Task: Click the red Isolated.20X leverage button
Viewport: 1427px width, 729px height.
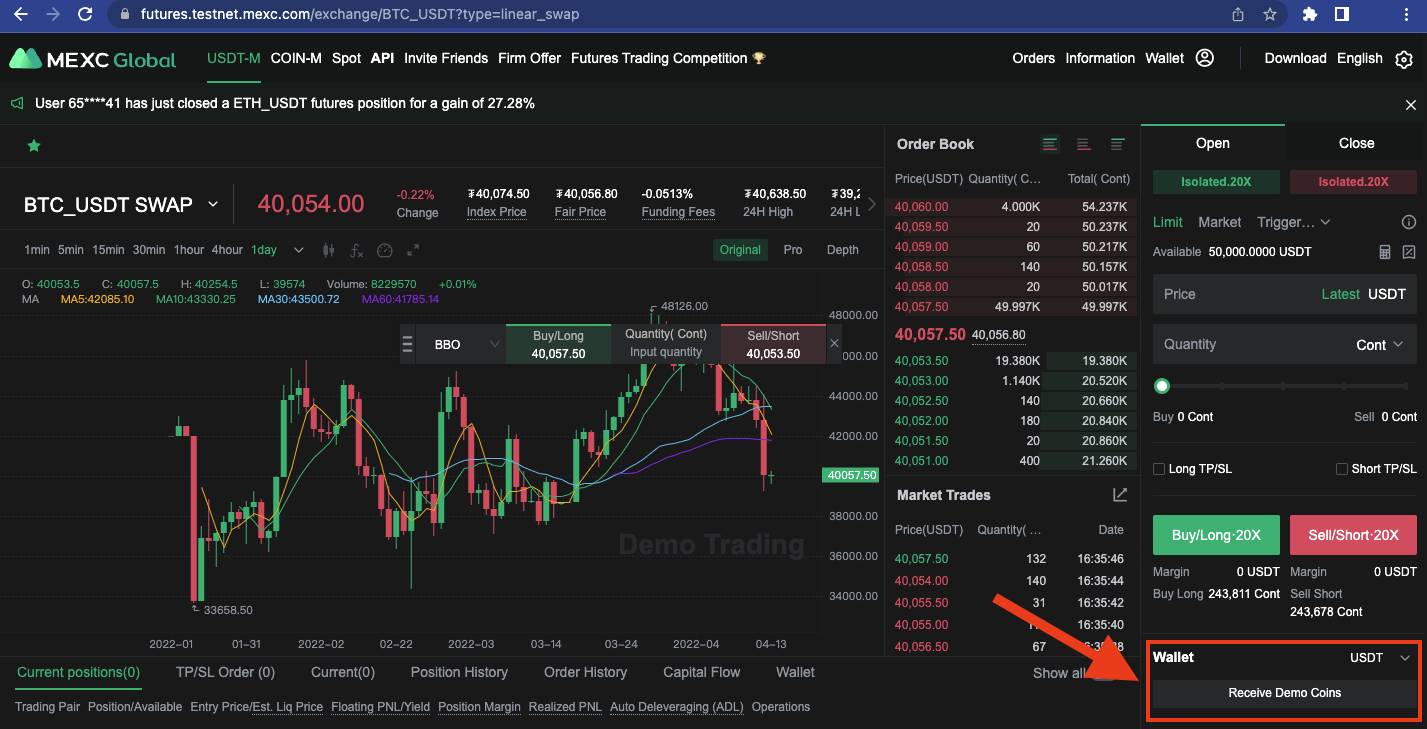Action: (1353, 182)
